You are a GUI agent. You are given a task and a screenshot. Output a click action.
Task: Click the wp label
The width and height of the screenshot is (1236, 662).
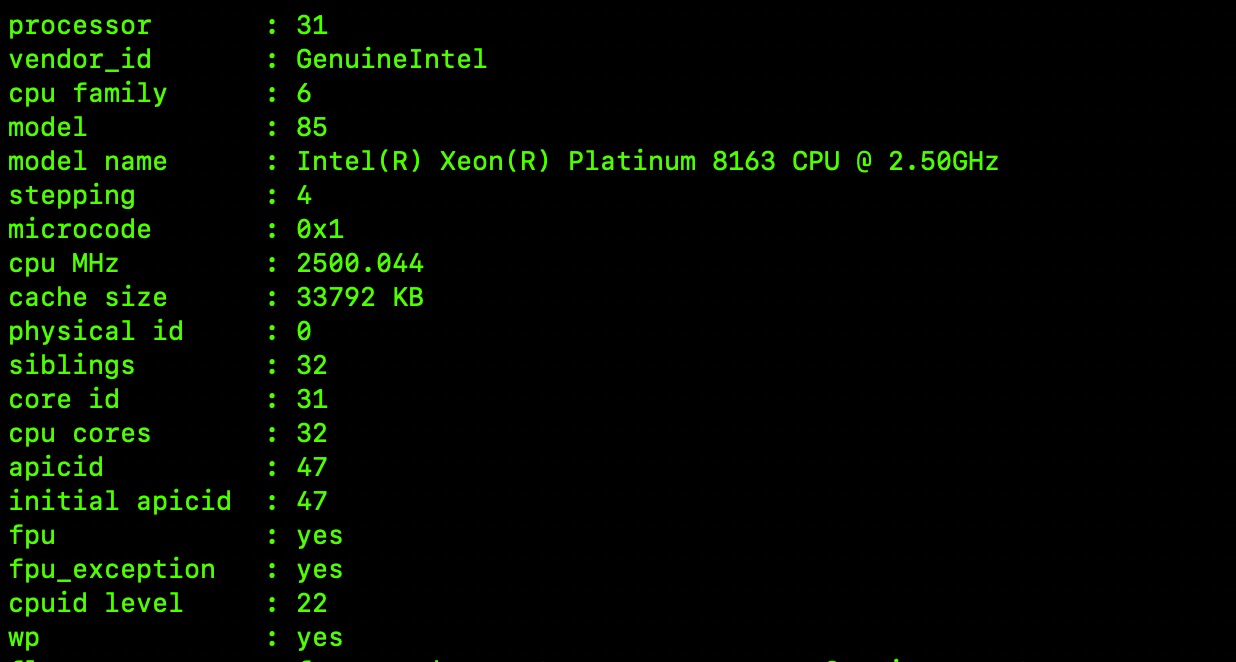(x=24, y=638)
